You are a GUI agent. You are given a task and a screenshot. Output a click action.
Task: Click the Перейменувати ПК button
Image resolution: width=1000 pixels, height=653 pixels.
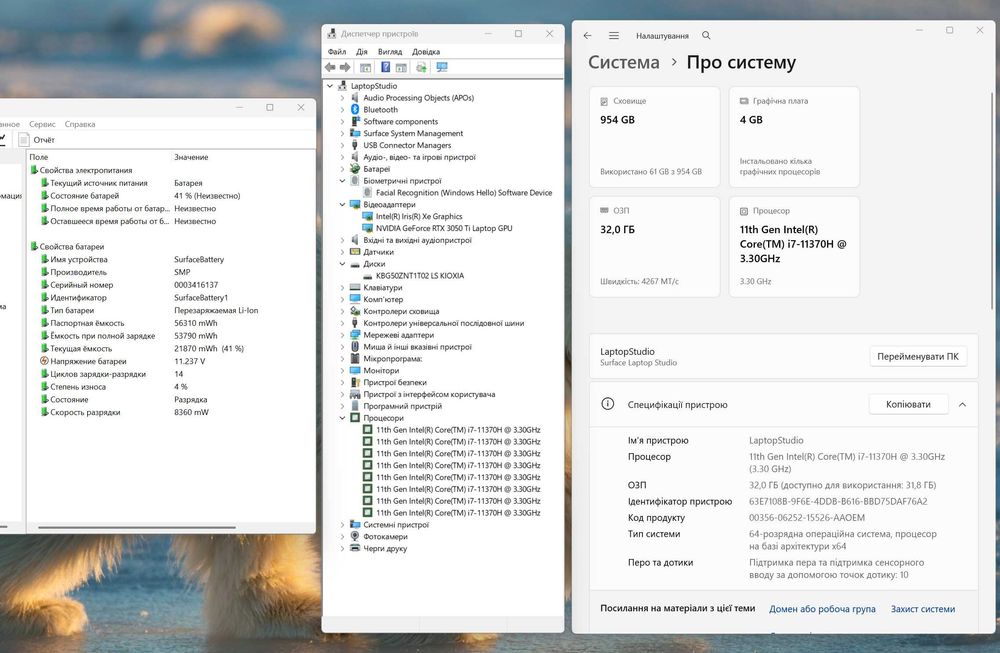(918, 356)
